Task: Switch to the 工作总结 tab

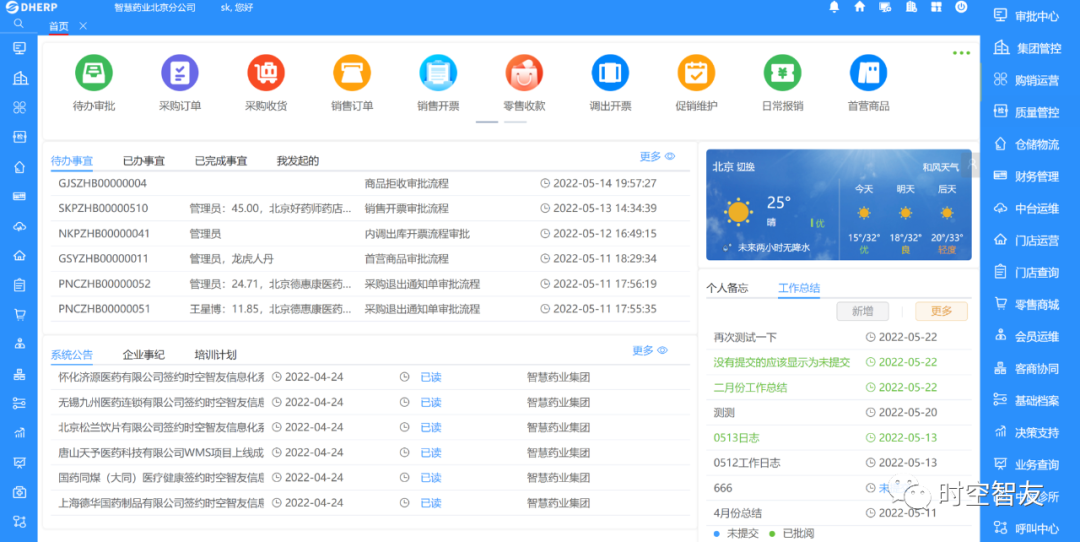Action: (x=799, y=288)
